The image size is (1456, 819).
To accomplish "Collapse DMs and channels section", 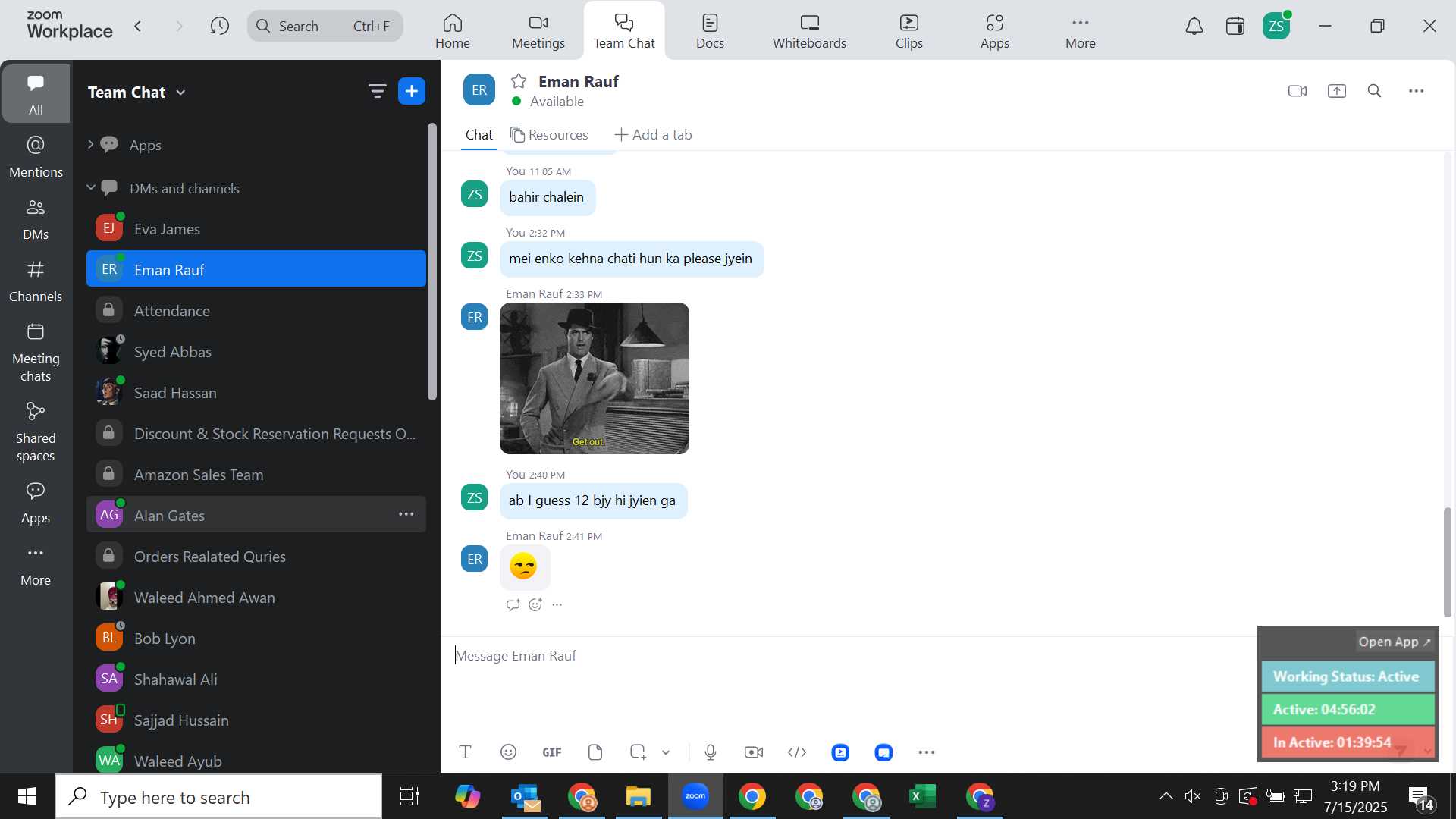I will [x=91, y=187].
